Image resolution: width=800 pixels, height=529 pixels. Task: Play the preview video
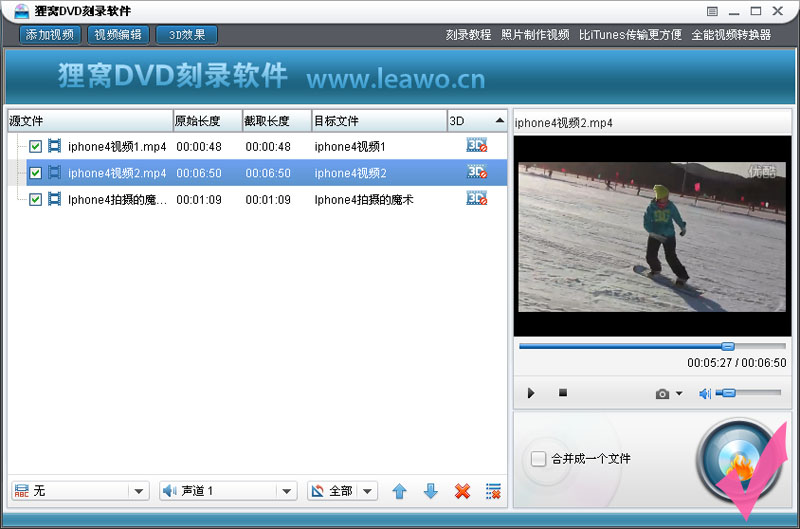pyautogui.click(x=531, y=393)
